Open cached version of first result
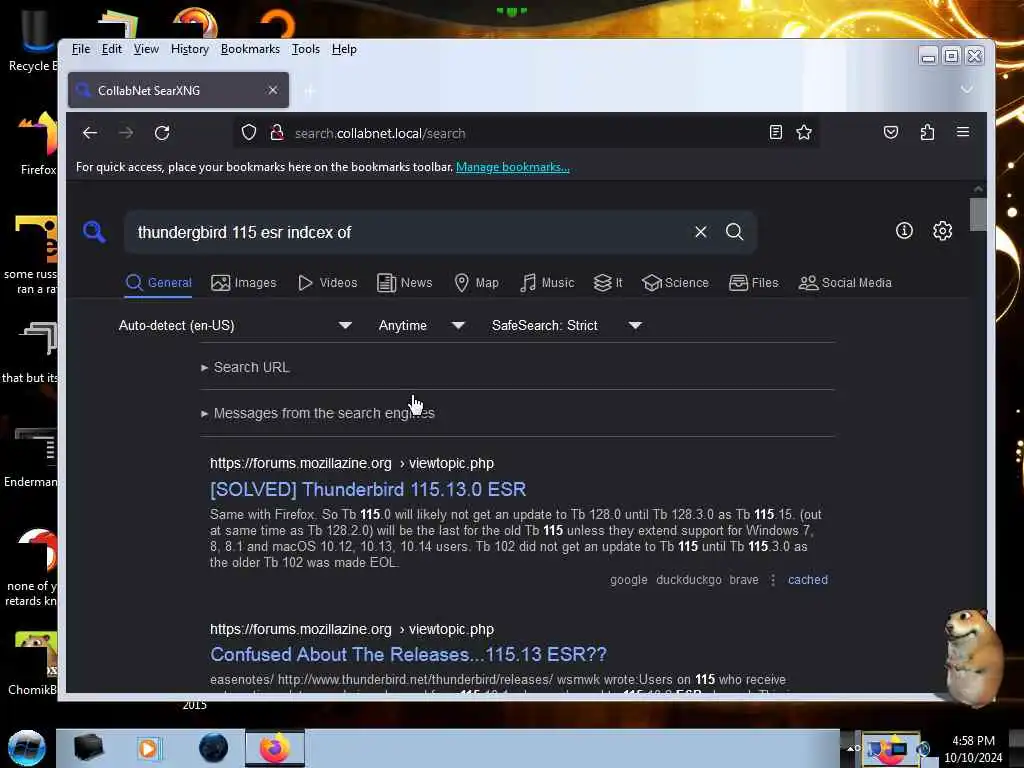Screen dimensions: 1024x768 [x=808, y=580]
